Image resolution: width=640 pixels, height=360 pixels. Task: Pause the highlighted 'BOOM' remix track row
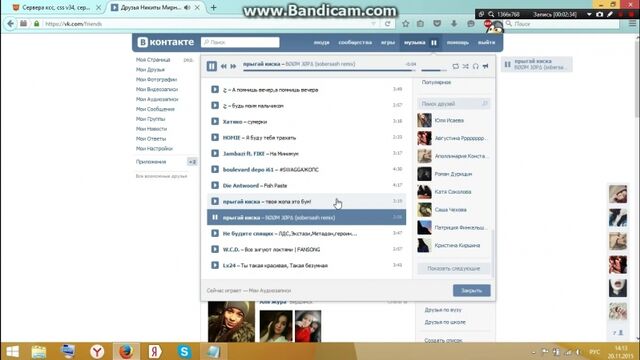pos(215,217)
